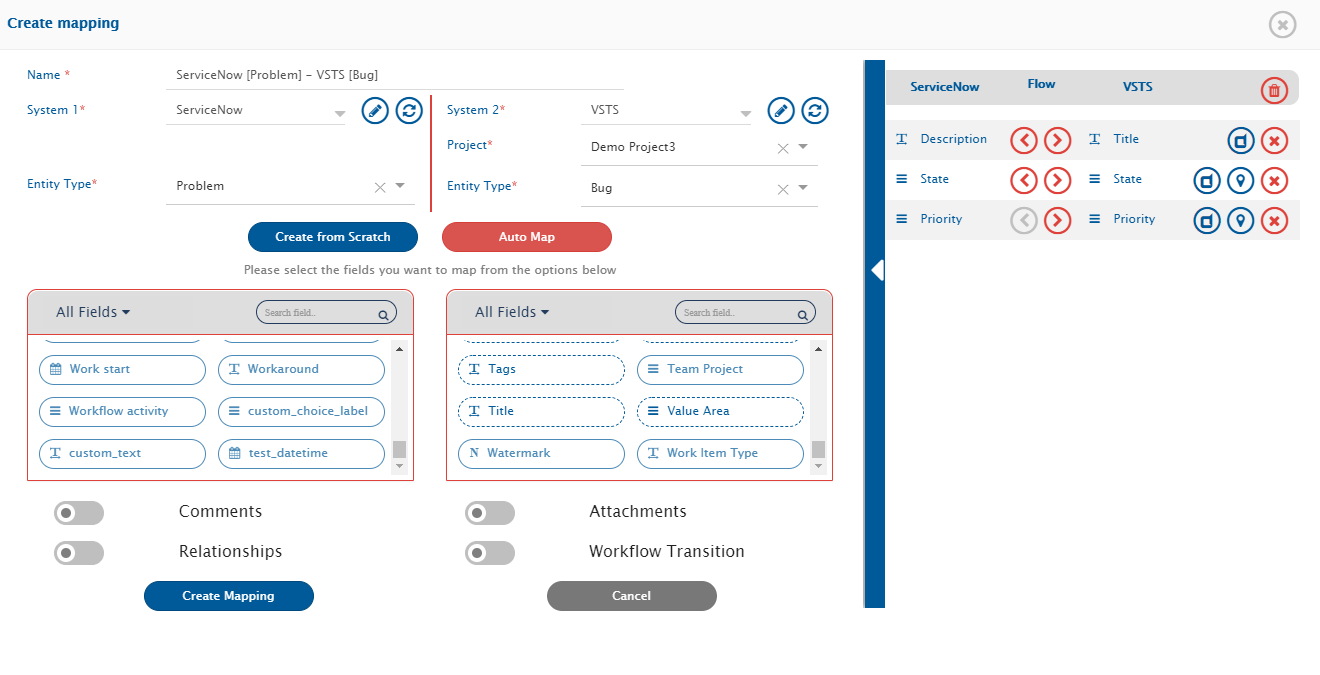Select the Workaround field chip

(301, 369)
